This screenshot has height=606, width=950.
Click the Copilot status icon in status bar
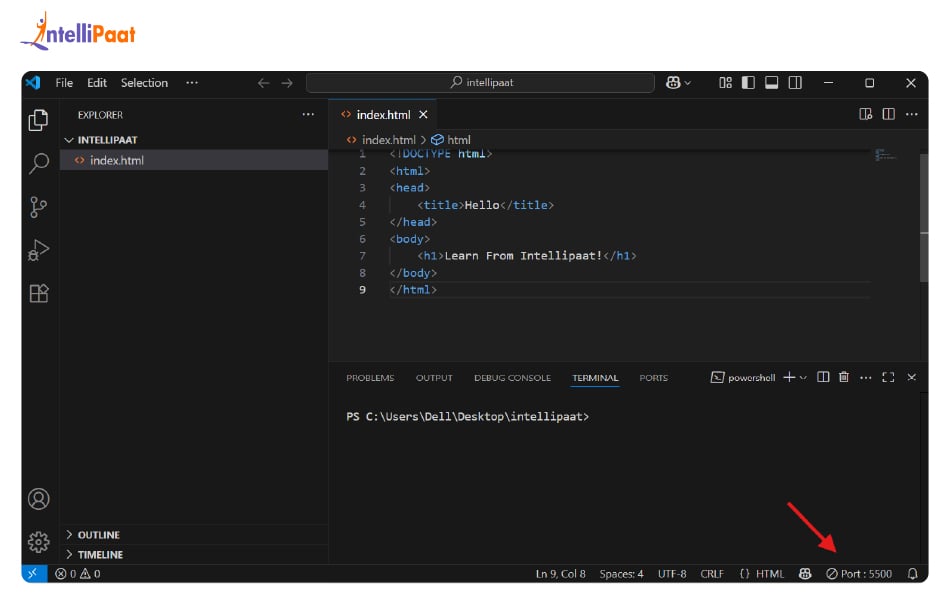pos(805,573)
